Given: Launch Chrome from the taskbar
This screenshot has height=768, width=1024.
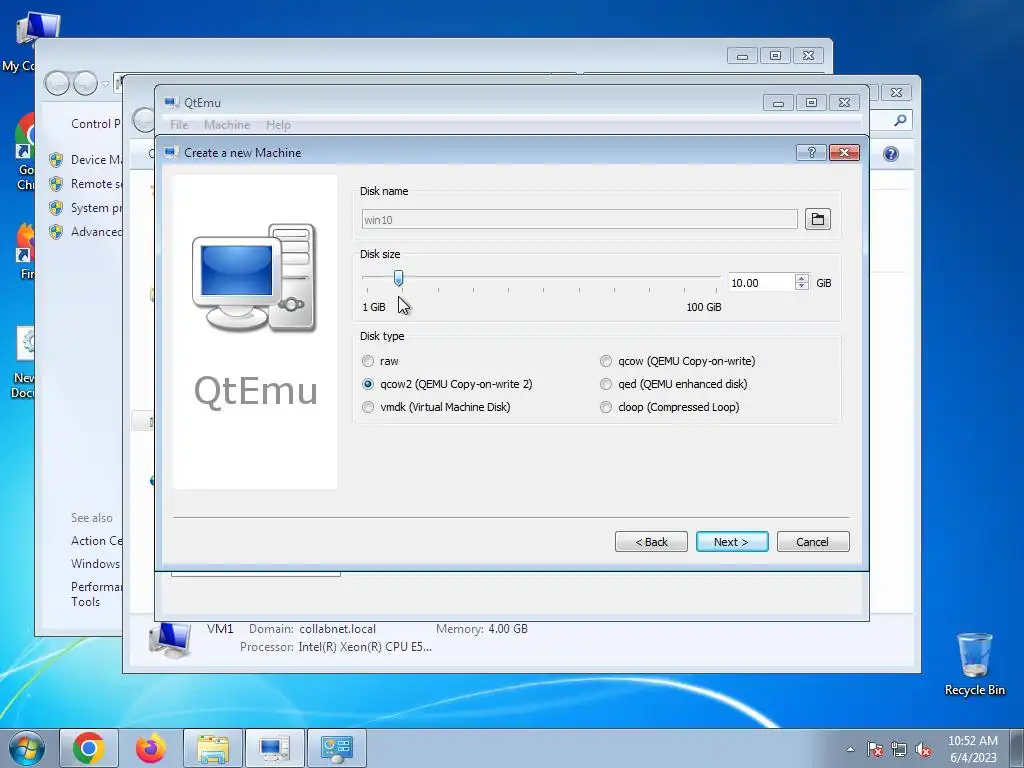Looking at the screenshot, I should (x=89, y=748).
